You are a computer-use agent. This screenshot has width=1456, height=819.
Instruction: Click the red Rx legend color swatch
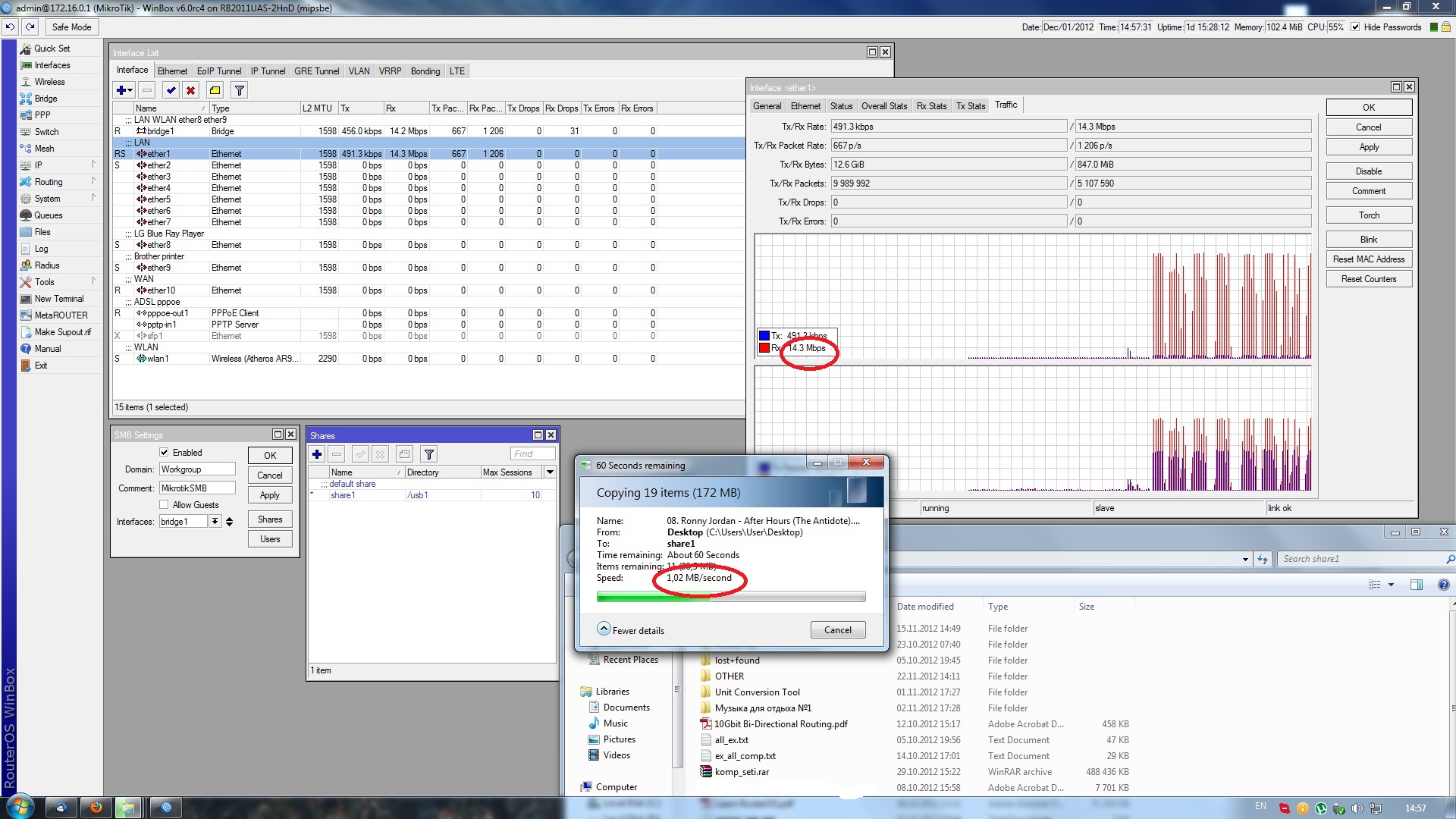coord(764,348)
